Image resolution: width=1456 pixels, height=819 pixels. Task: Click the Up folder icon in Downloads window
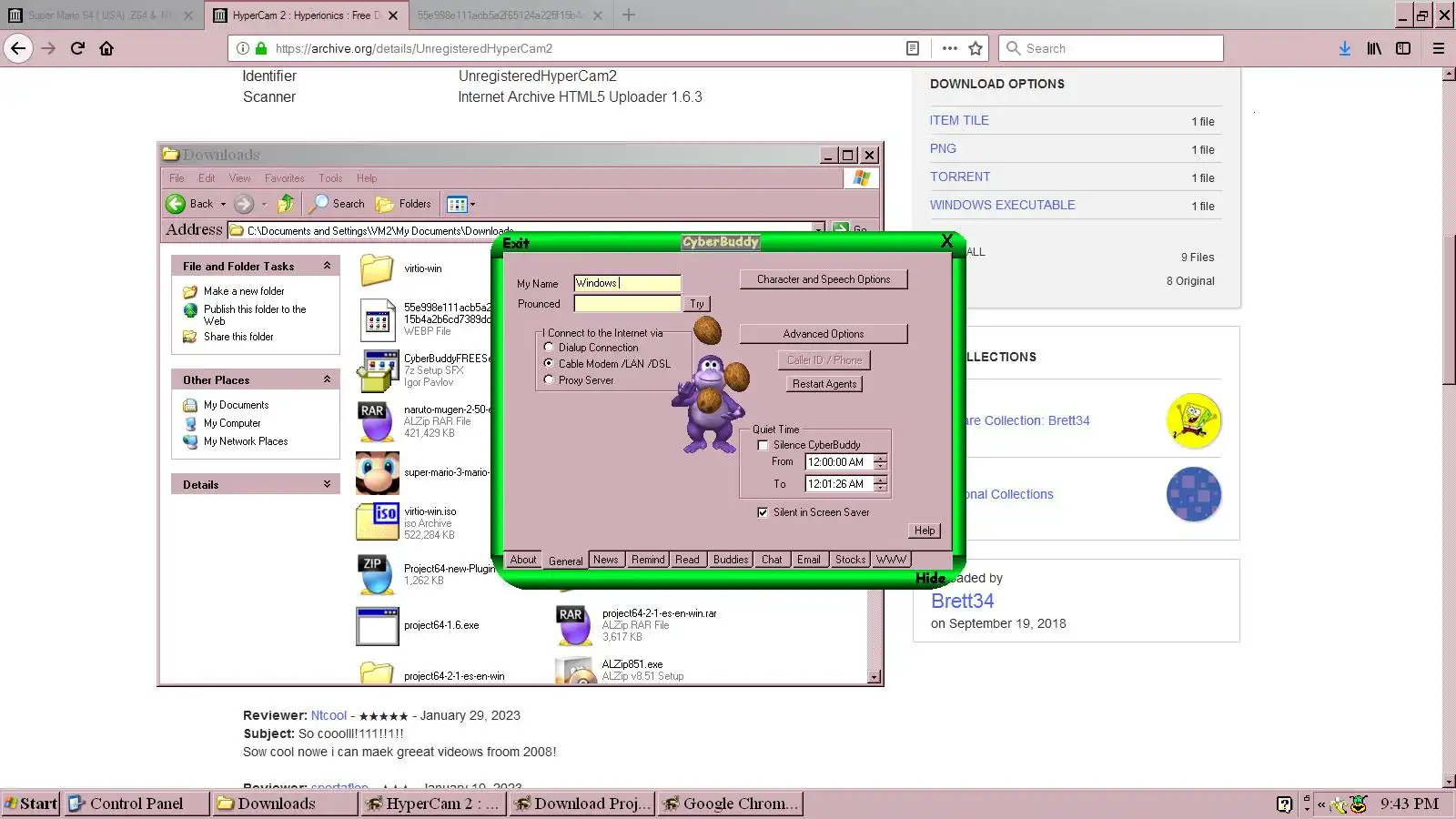point(286,204)
